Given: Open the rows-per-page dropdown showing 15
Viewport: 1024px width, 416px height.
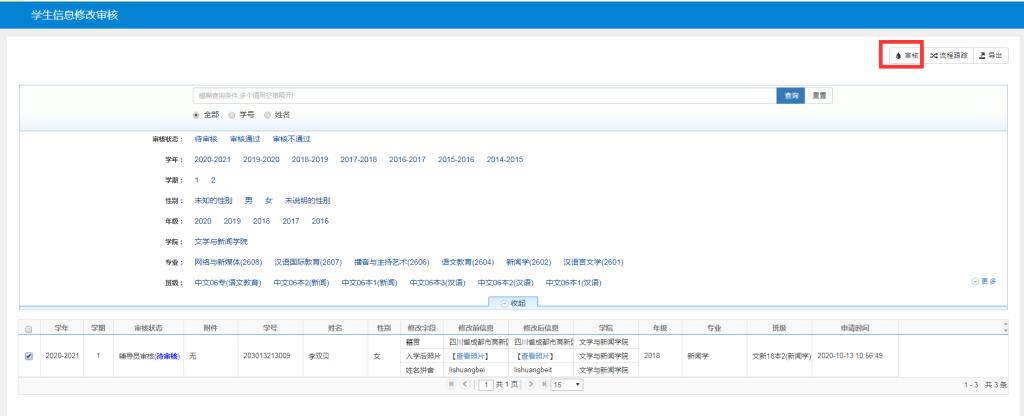Looking at the screenshot, I should tap(568, 384).
